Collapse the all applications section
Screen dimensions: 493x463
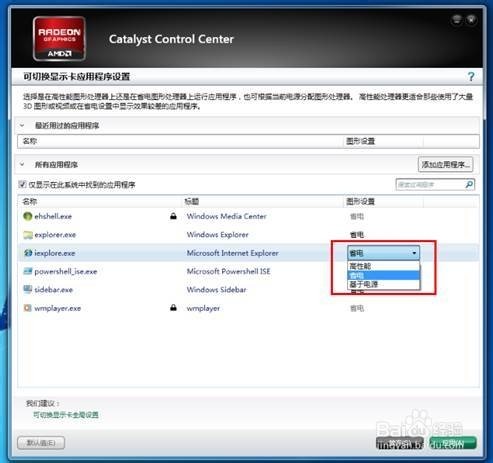tap(22, 164)
